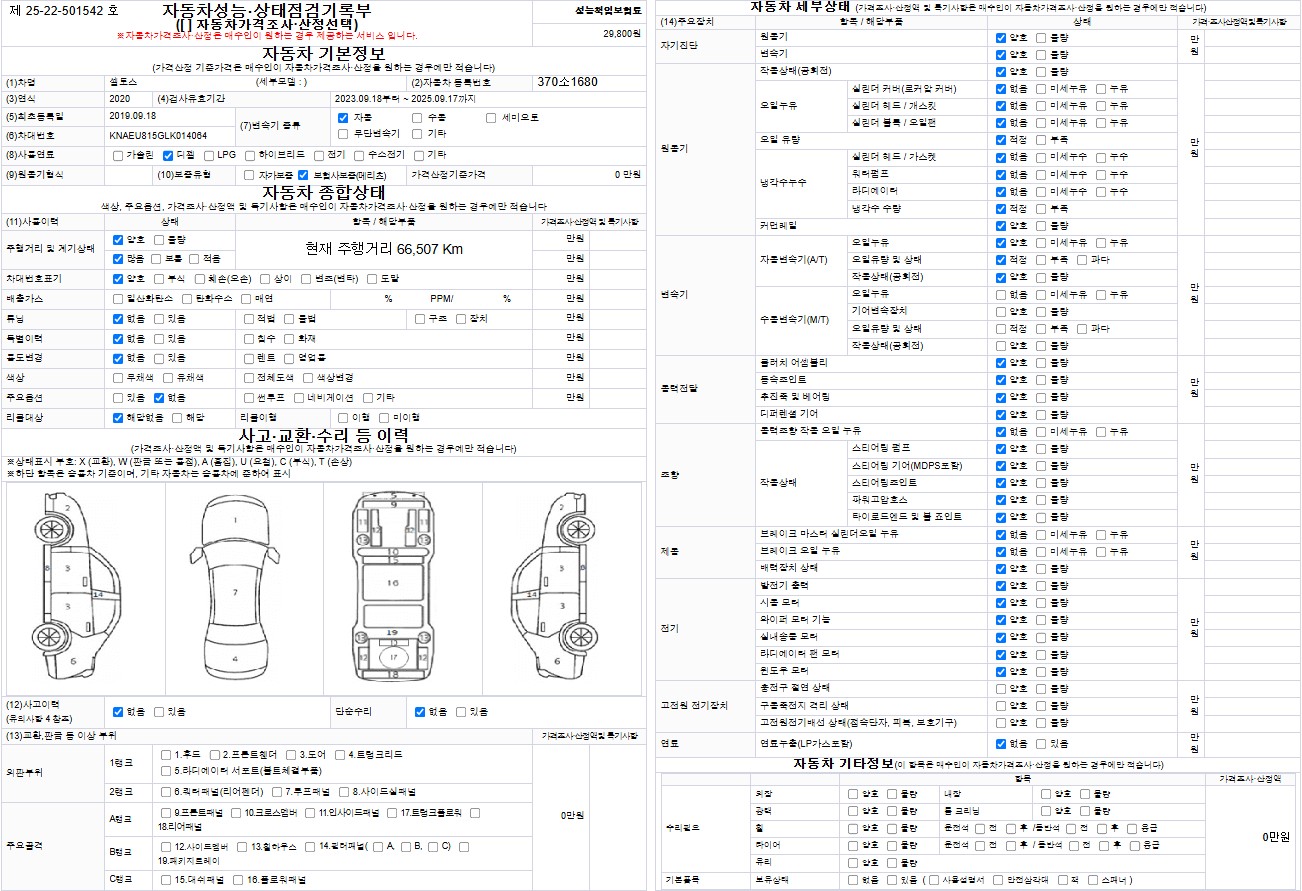Tick 15.대쉬패널 in C랭크
The width and height of the screenshot is (1302, 891).
pos(166,880)
